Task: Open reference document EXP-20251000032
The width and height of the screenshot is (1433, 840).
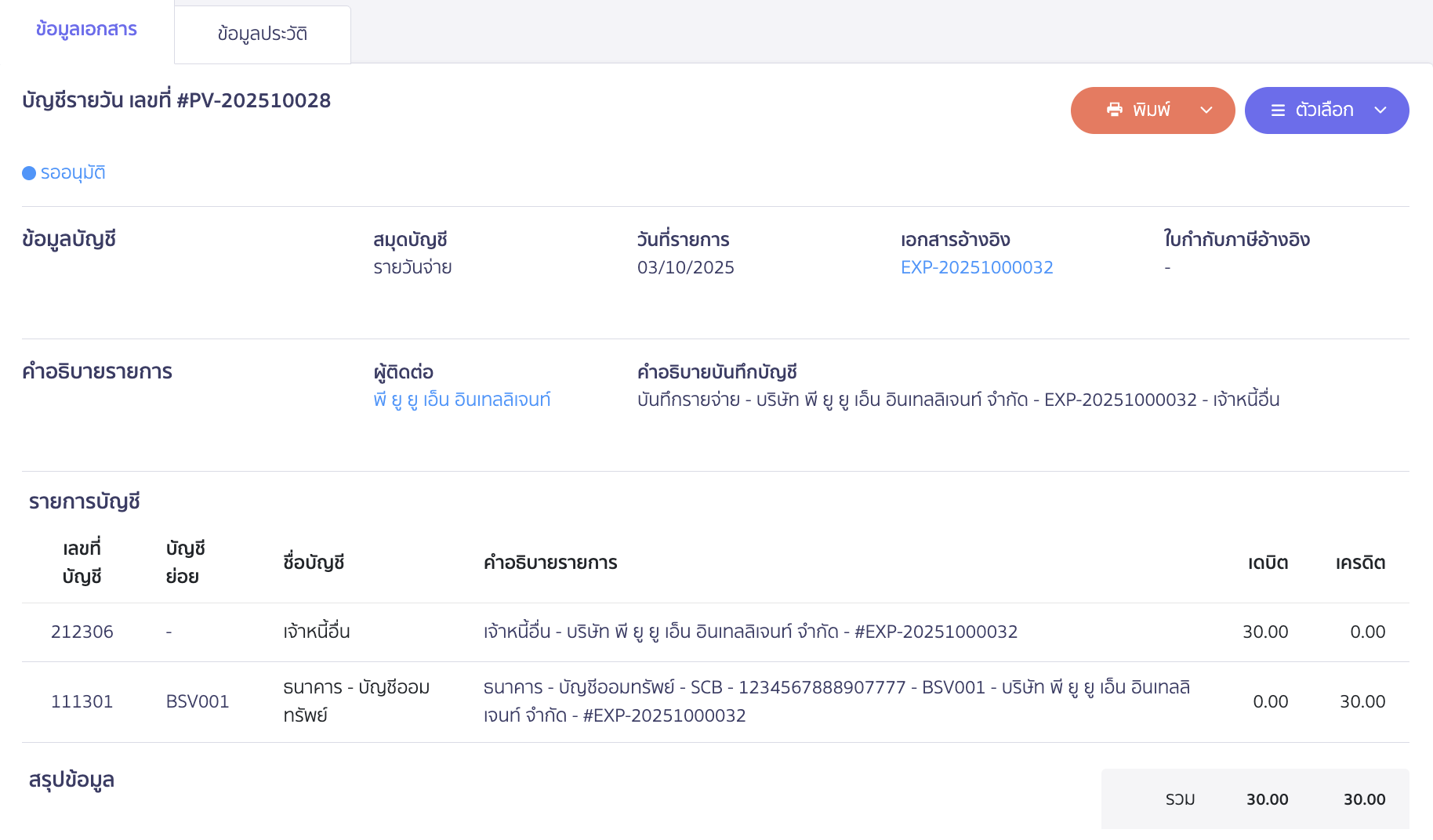Action: (x=977, y=267)
